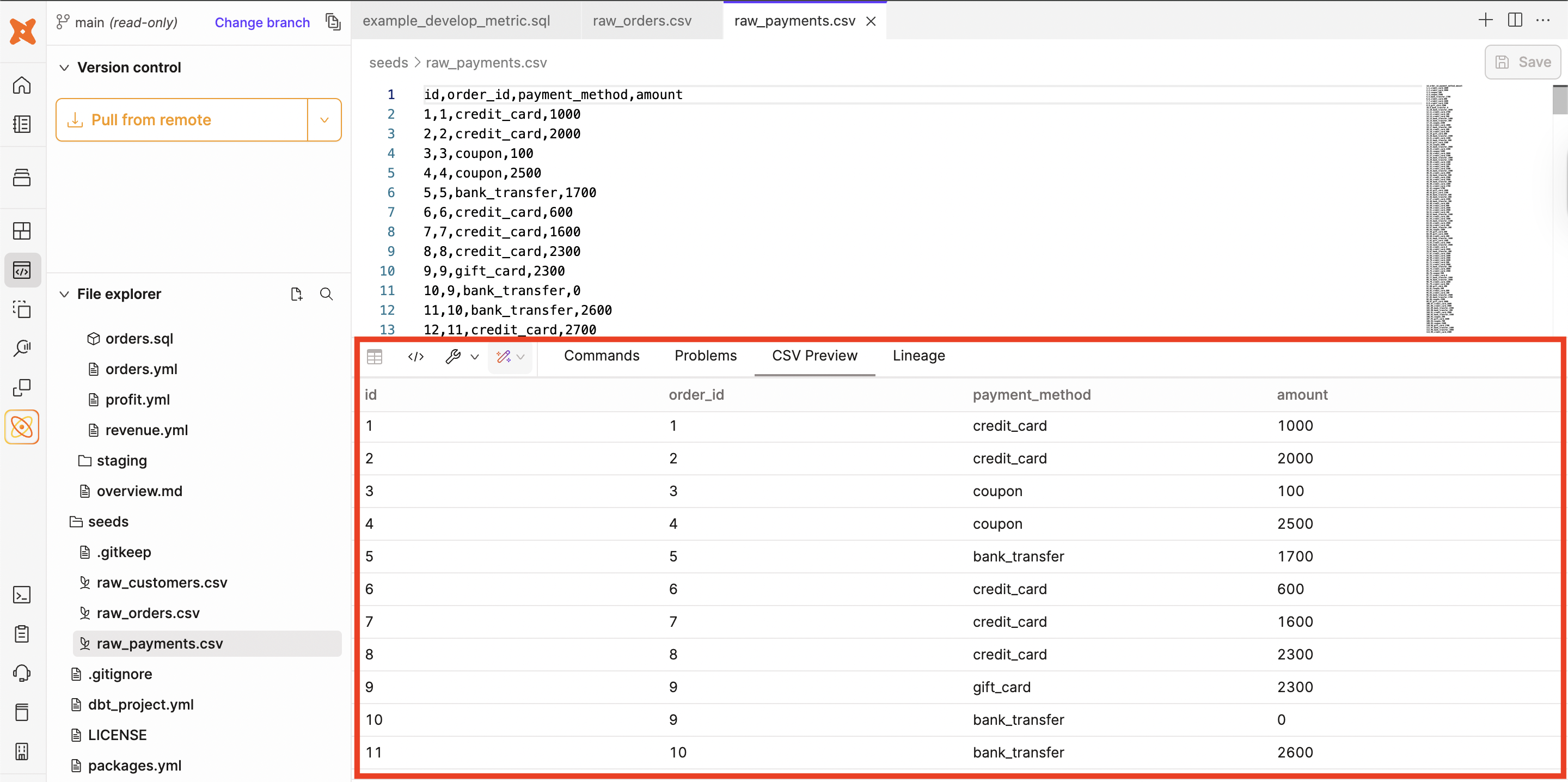Open the terminal icon in sidebar
The image size is (1568, 782).
coord(22,595)
